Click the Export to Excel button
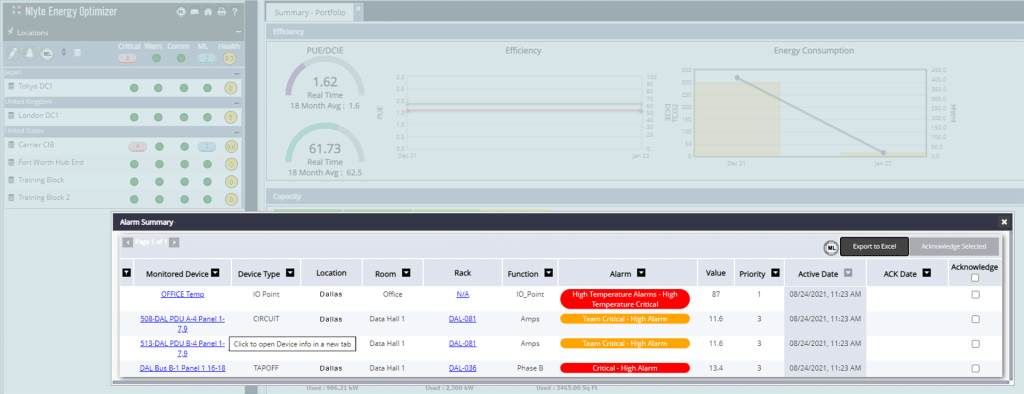The width and height of the screenshot is (1024, 394). pos(874,246)
